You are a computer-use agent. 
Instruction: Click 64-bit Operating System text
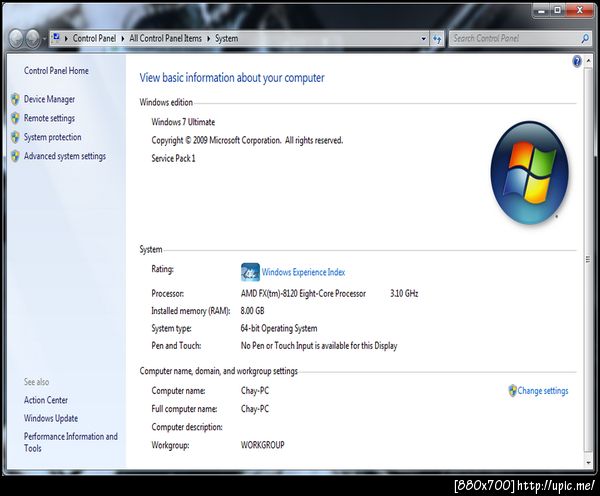(x=279, y=328)
